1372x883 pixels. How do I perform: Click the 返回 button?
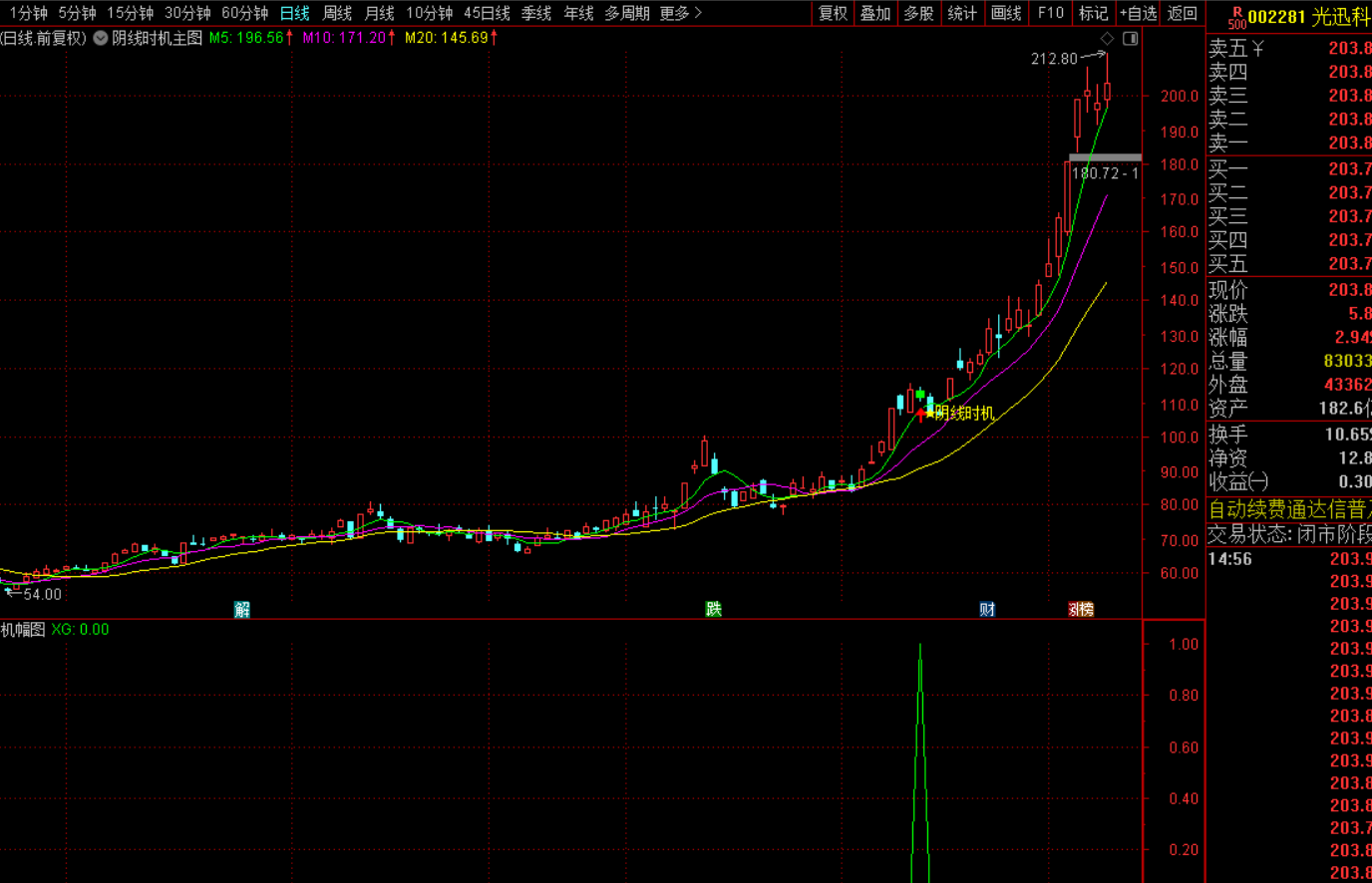click(1183, 13)
